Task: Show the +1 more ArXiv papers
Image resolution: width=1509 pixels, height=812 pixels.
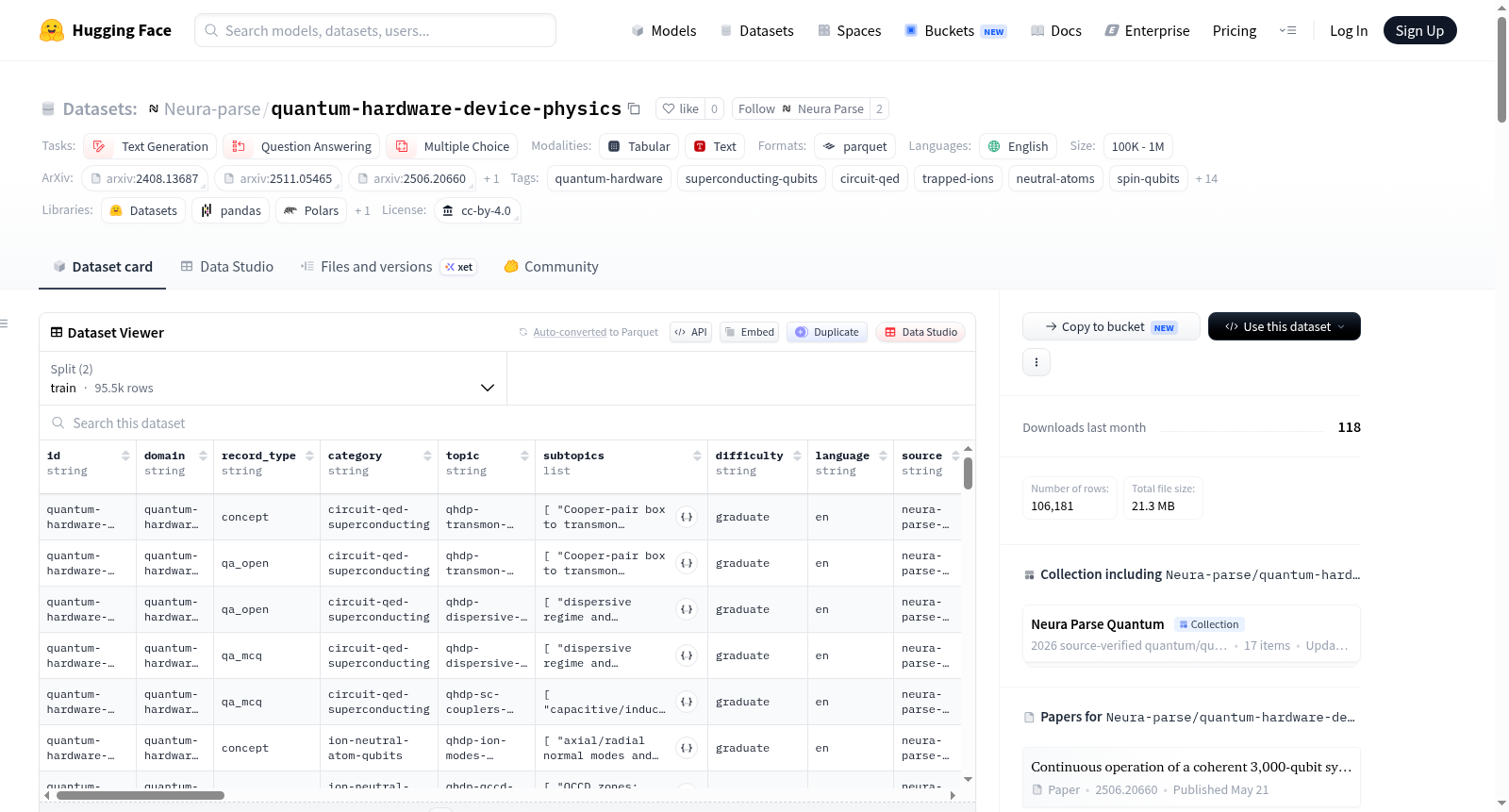Action: 491,179
